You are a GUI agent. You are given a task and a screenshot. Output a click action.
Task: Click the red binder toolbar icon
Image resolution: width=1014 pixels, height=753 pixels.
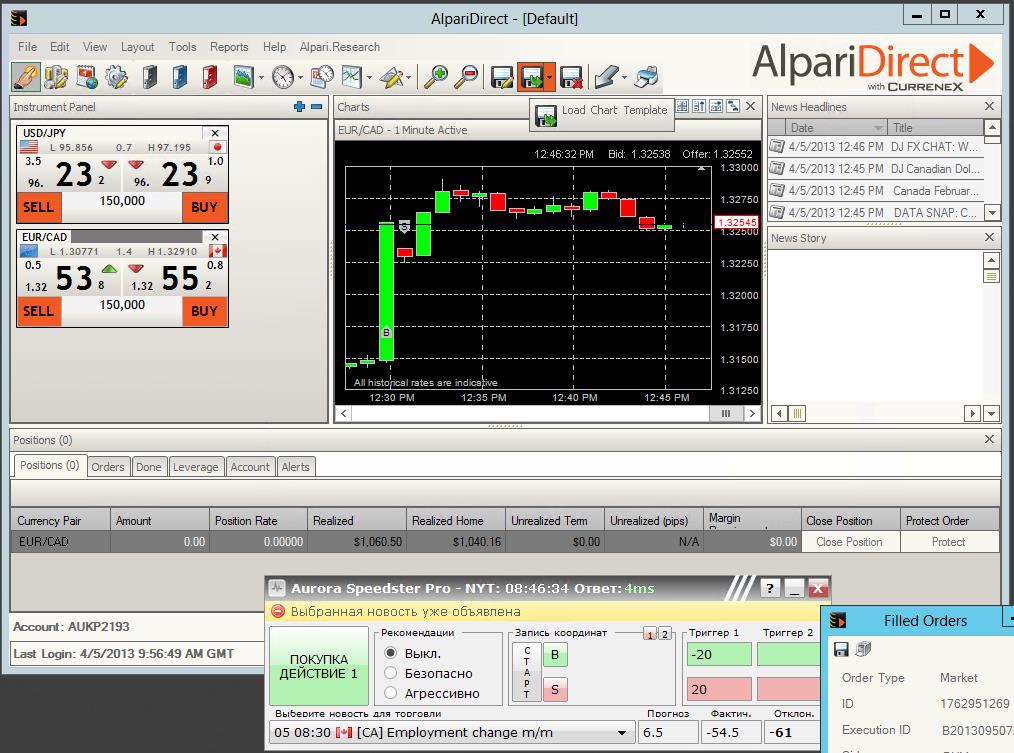[210, 77]
